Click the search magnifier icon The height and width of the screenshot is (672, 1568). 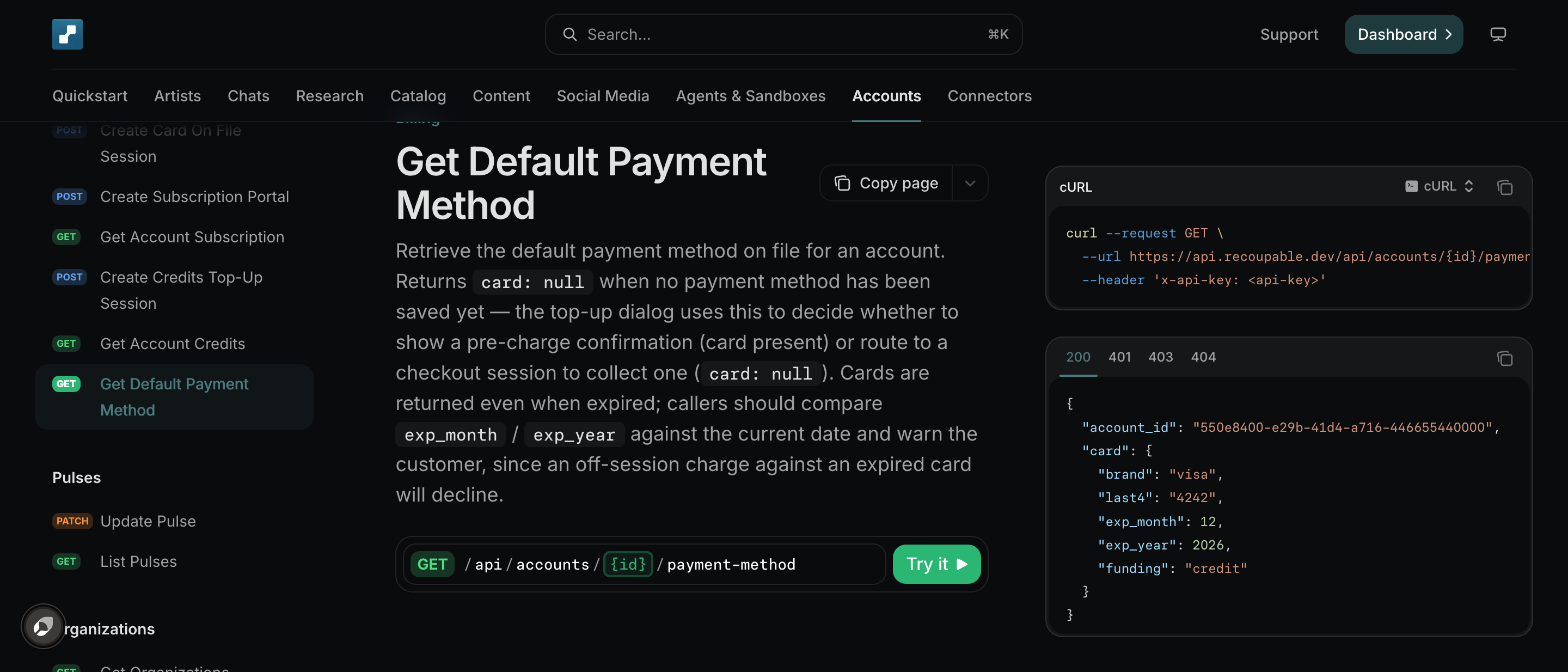click(x=569, y=34)
